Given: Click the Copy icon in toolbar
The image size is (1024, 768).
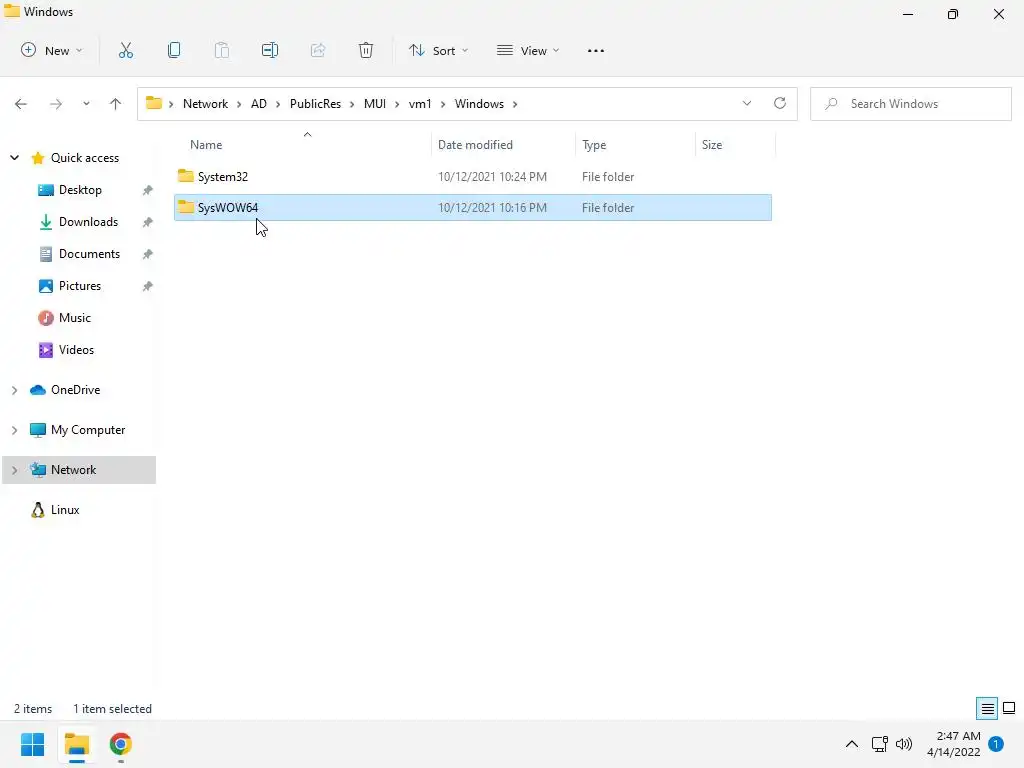Looking at the screenshot, I should [x=174, y=50].
